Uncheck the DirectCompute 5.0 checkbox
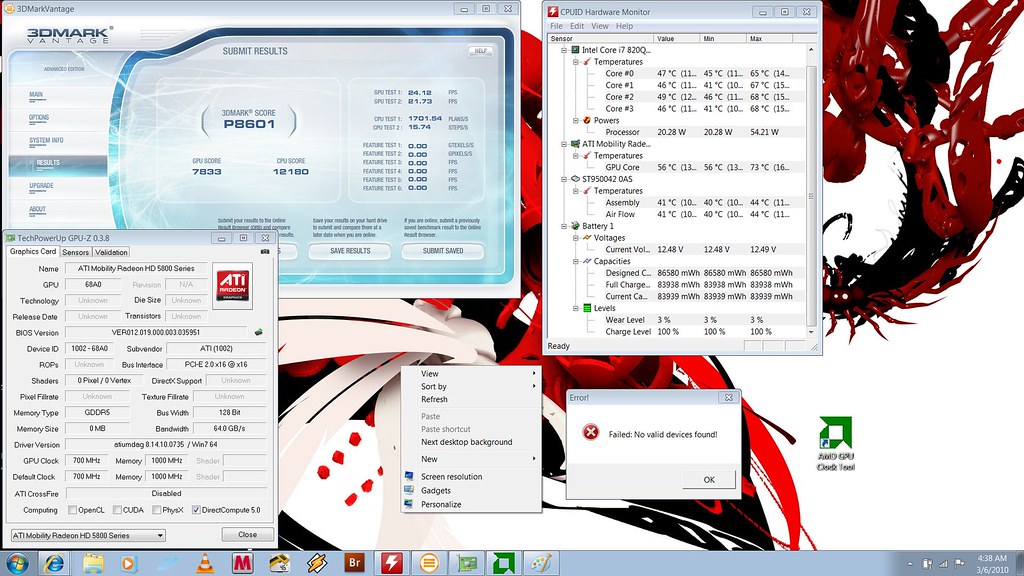The height and width of the screenshot is (576, 1024). [x=196, y=510]
